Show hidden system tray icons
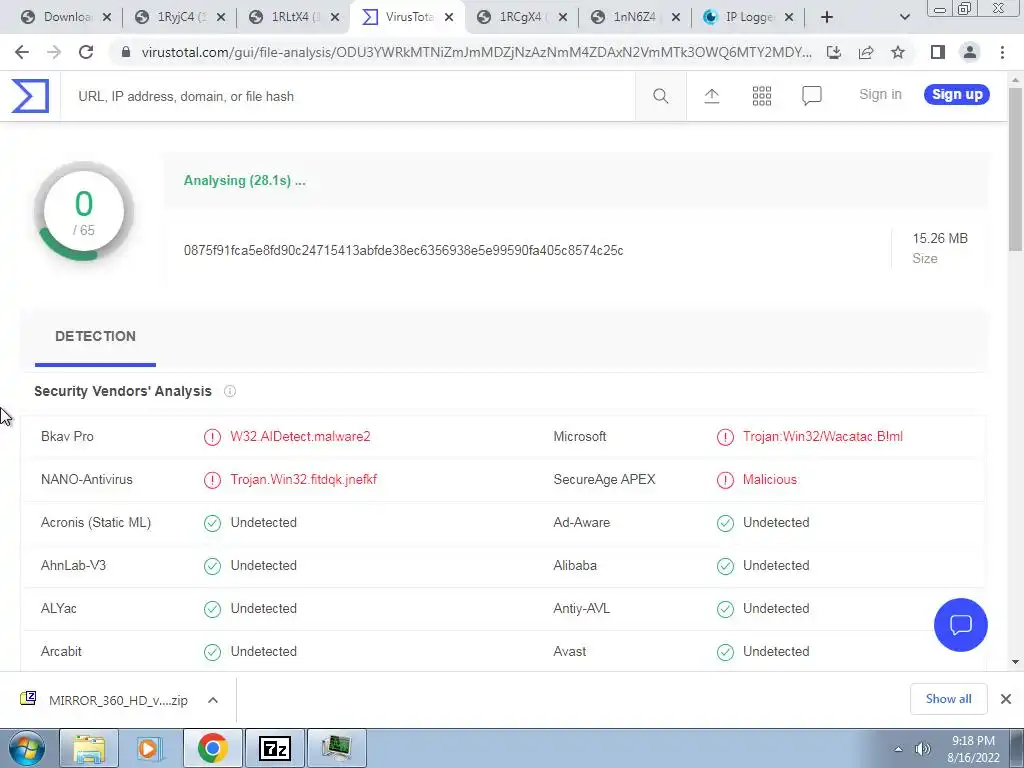 pos(899,749)
